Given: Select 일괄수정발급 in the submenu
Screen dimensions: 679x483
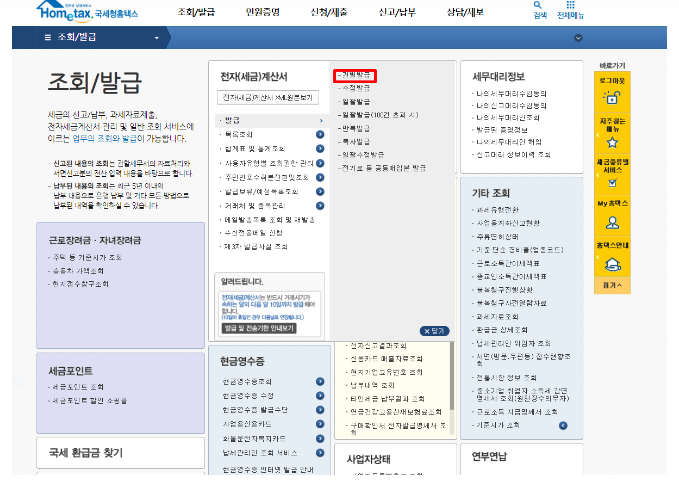Looking at the screenshot, I should (x=362, y=155).
